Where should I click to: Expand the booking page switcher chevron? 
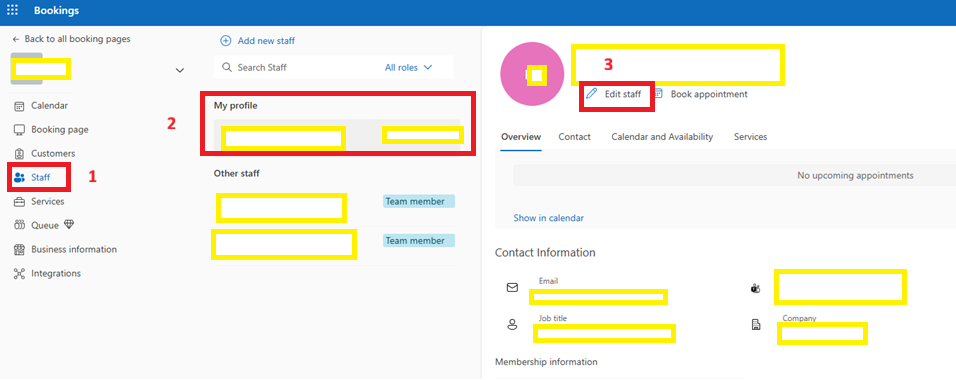180,70
